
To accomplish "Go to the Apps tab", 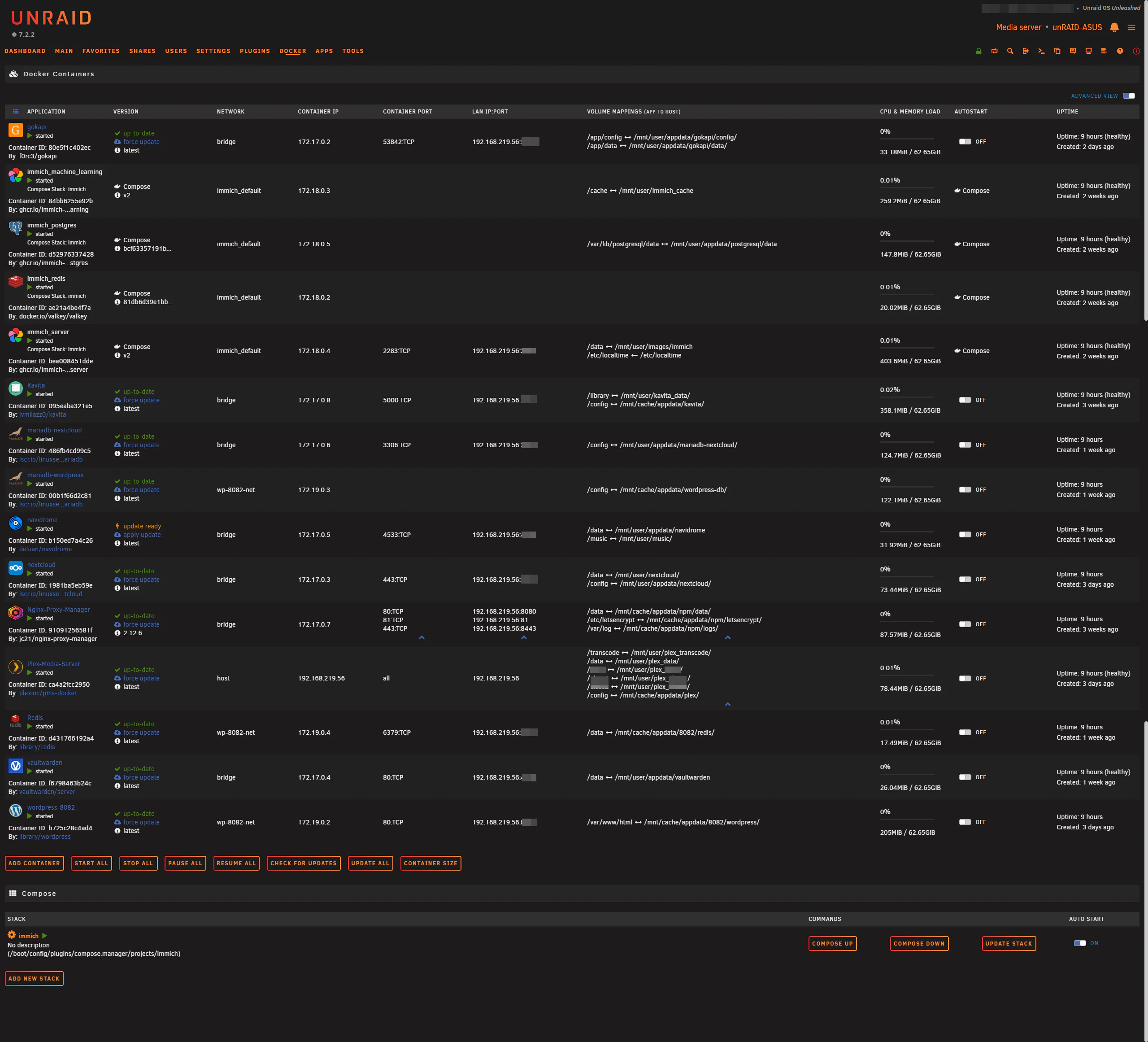I will (324, 51).
